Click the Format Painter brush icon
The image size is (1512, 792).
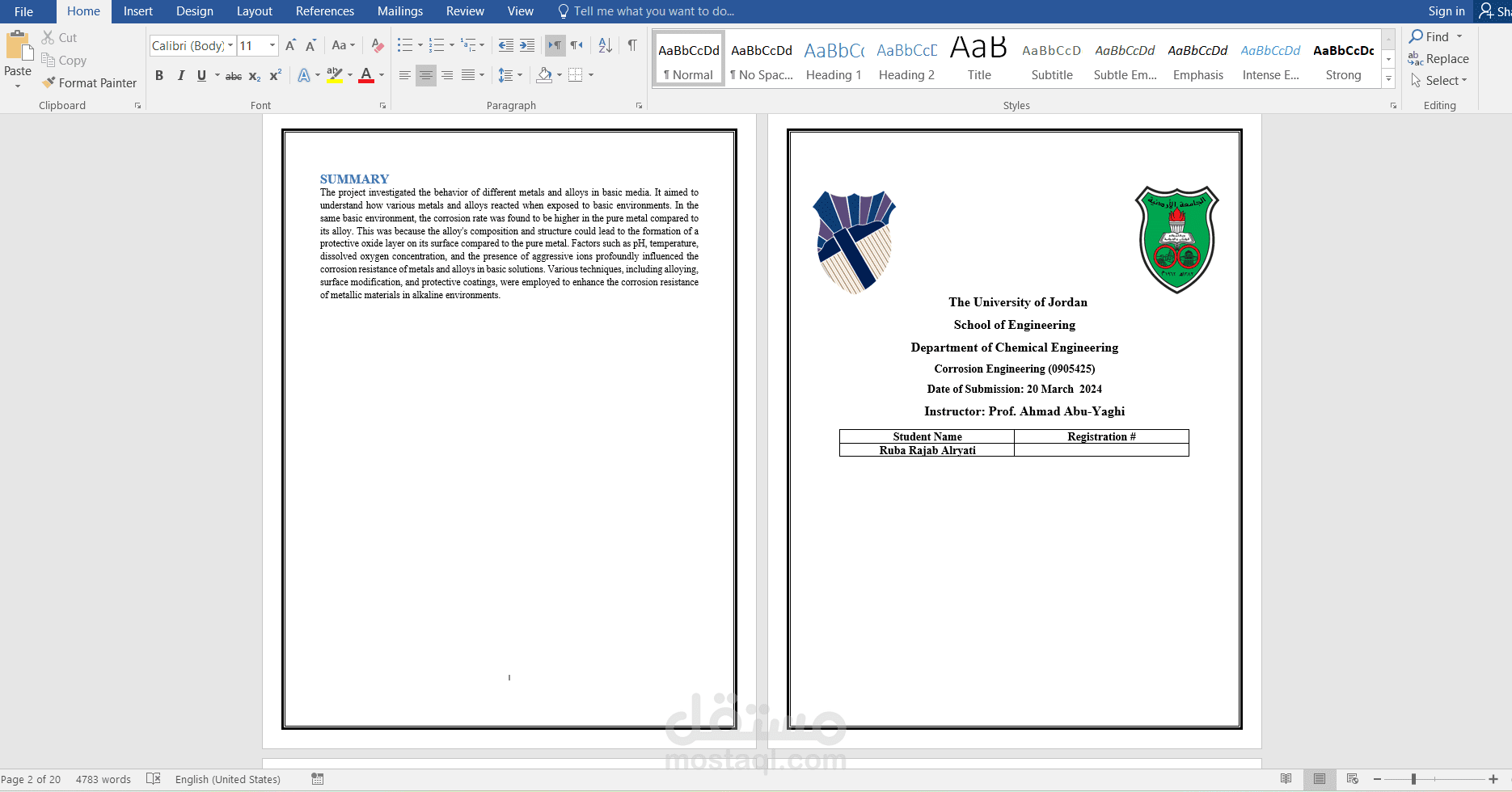click(49, 82)
